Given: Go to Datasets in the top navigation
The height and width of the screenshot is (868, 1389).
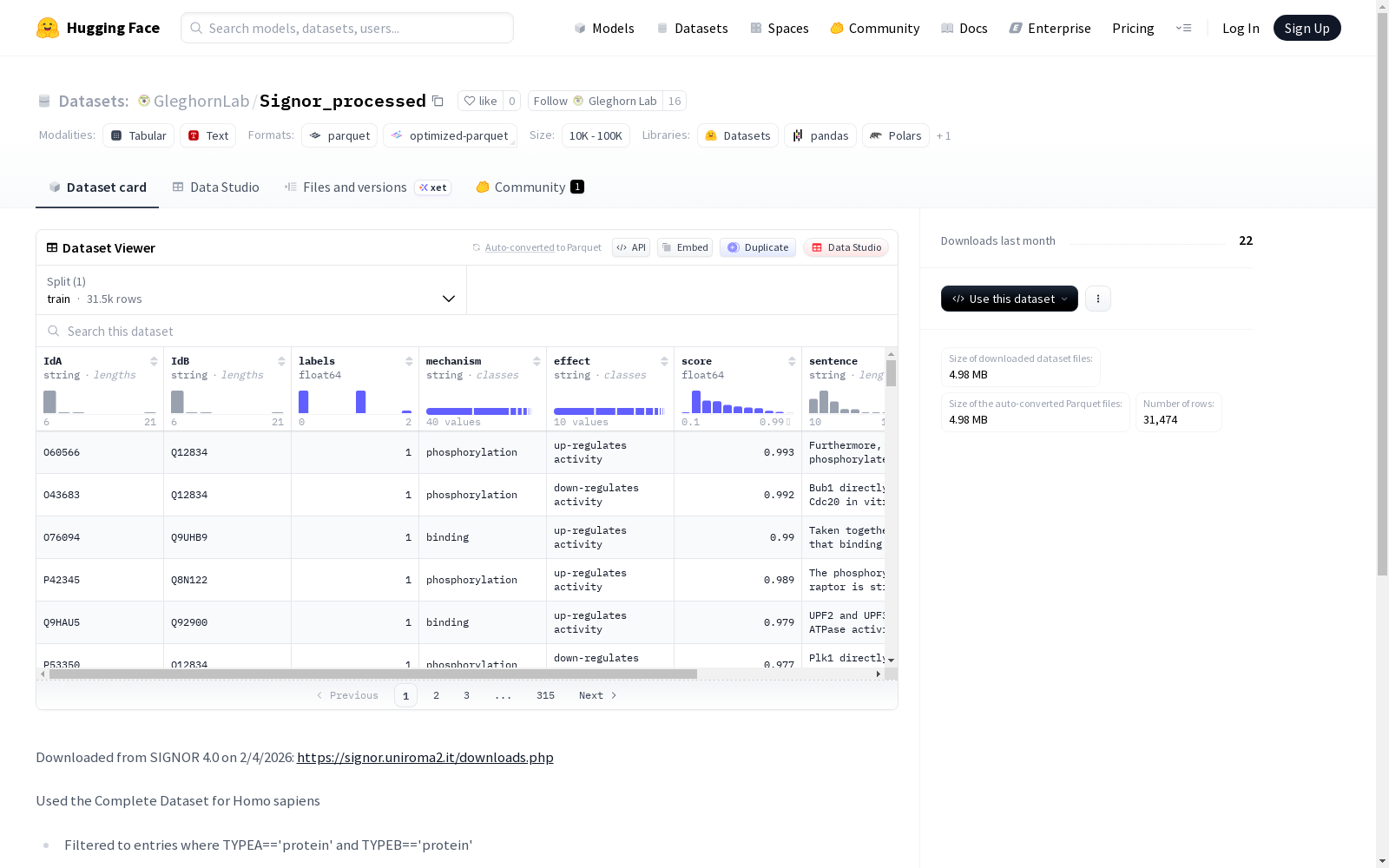Looking at the screenshot, I should [692, 28].
